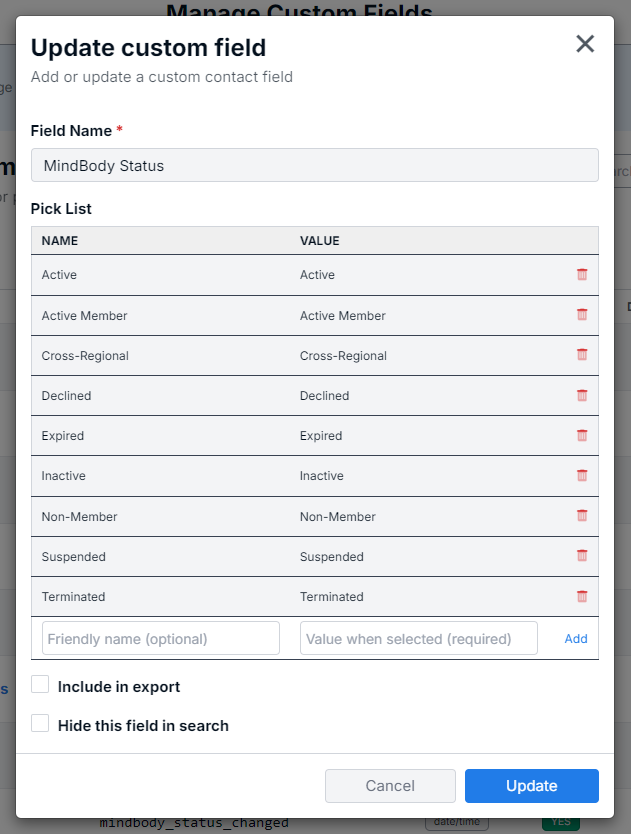This screenshot has width=631, height=834.
Task: Trash the Declined pick list value
Action: 582,395
